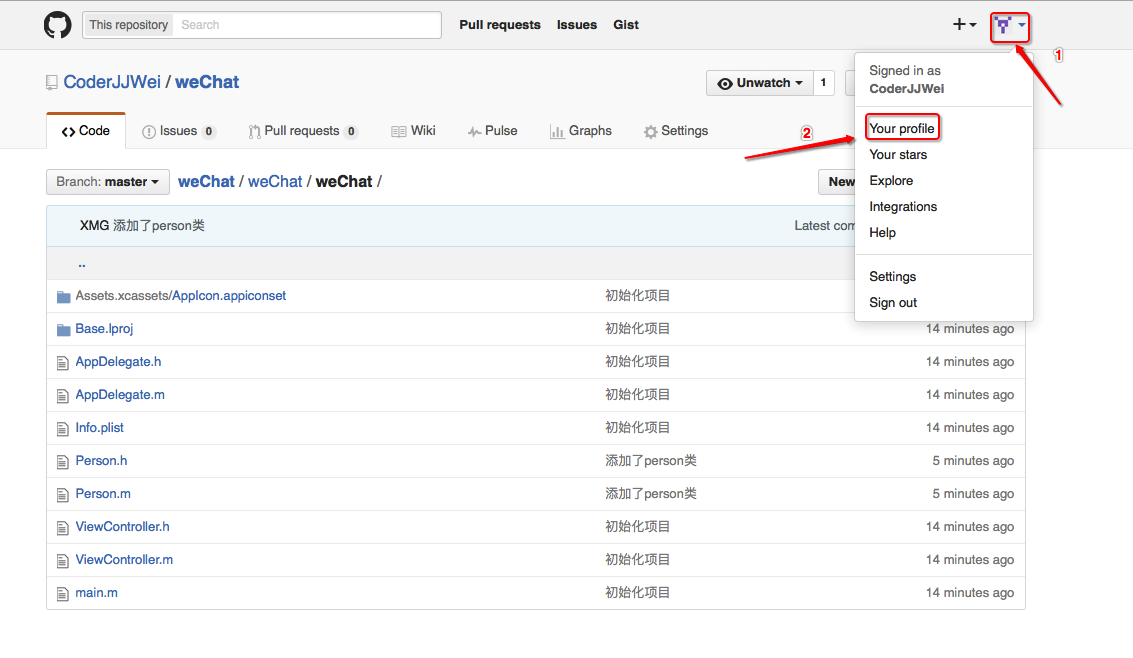Click the Settings tab gear icon
The image size is (1133, 658).
click(650, 131)
